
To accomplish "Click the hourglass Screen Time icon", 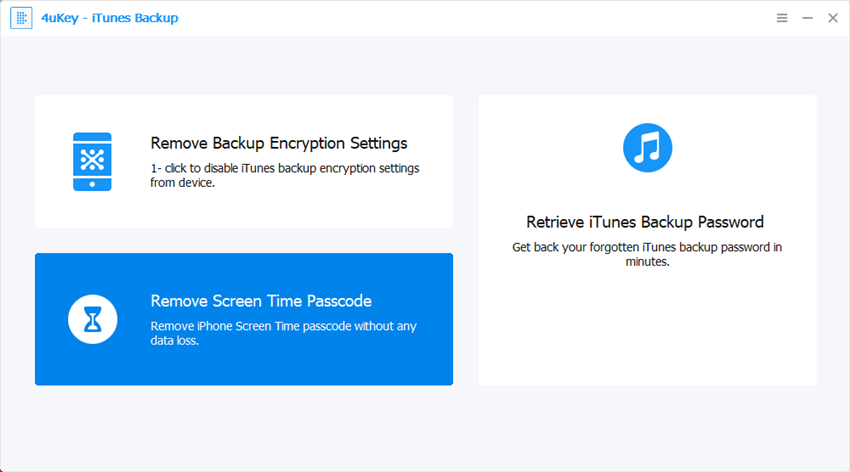I will (x=92, y=319).
